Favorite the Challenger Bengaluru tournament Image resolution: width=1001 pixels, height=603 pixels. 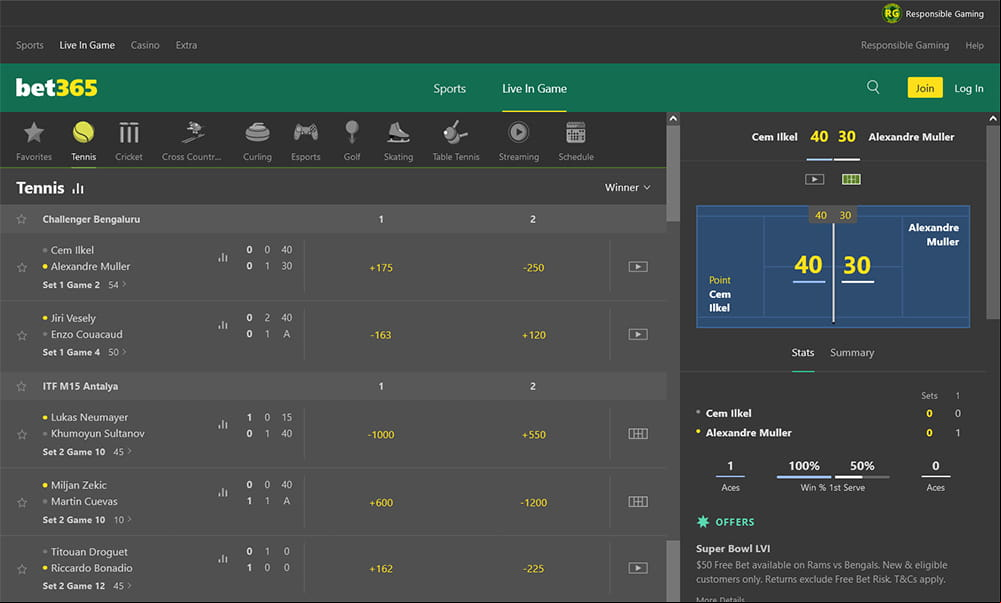(x=22, y=219)
